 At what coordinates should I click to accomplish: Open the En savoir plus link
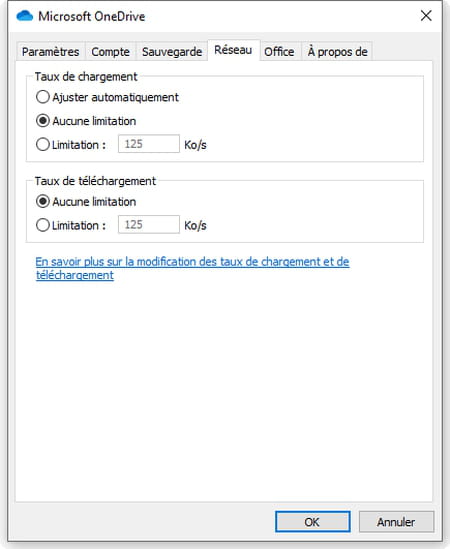point(192,268)
